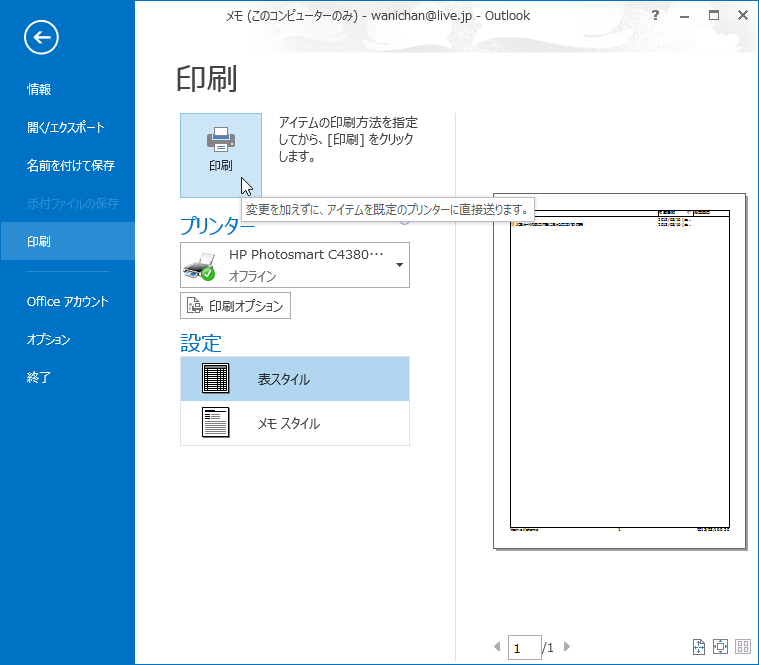Click the multiple pages preview icon
This screenshot has height=665, width=759.
pos(743,647)
